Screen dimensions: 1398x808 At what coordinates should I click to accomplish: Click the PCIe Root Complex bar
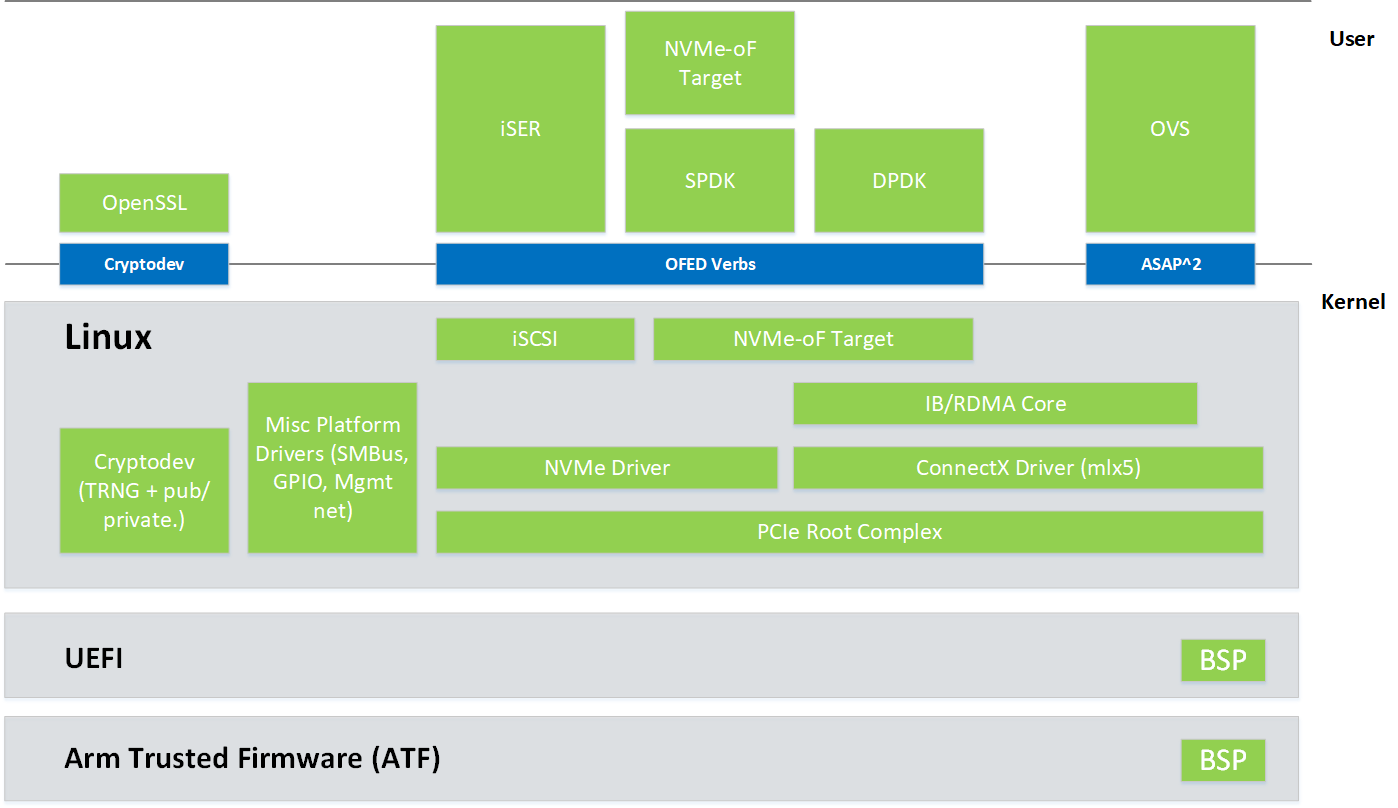(849, 531)
